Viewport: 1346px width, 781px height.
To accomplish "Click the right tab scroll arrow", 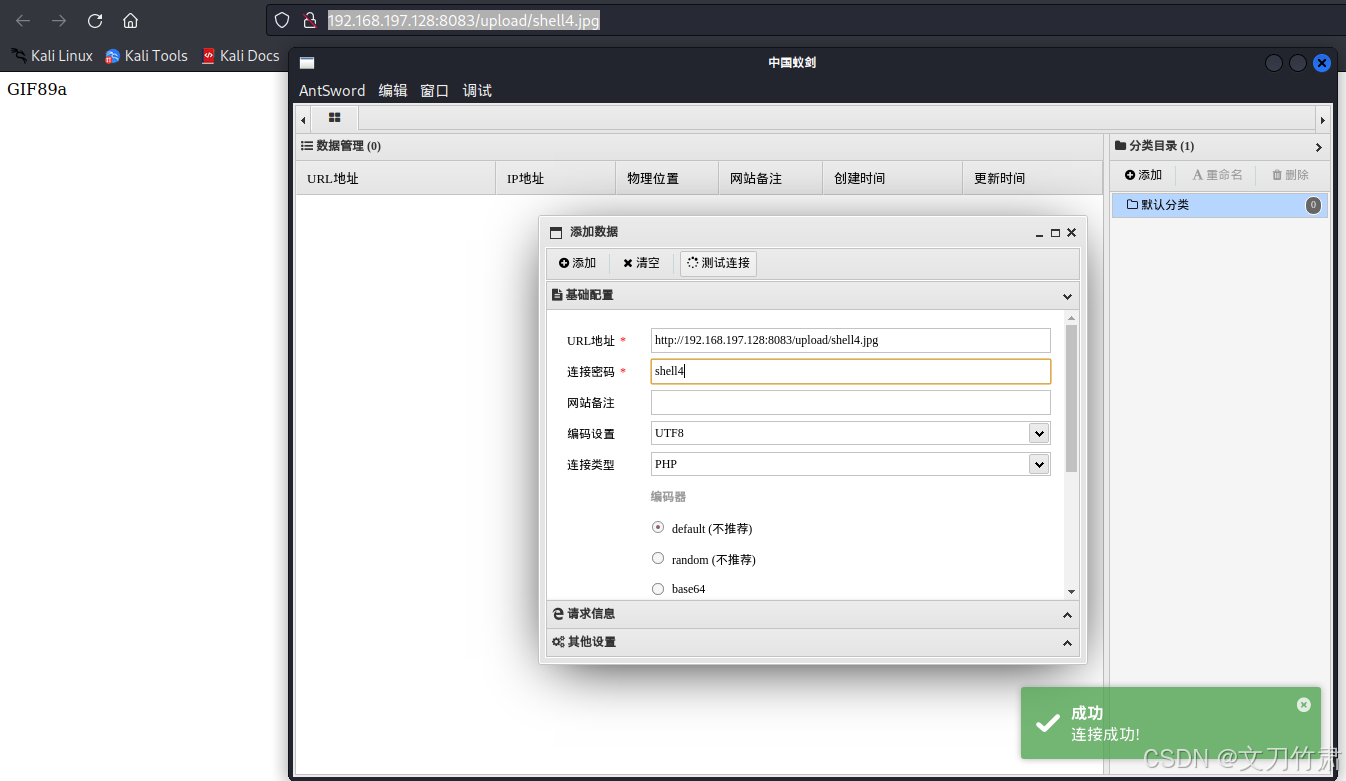I will click(x=1322, y=119).
